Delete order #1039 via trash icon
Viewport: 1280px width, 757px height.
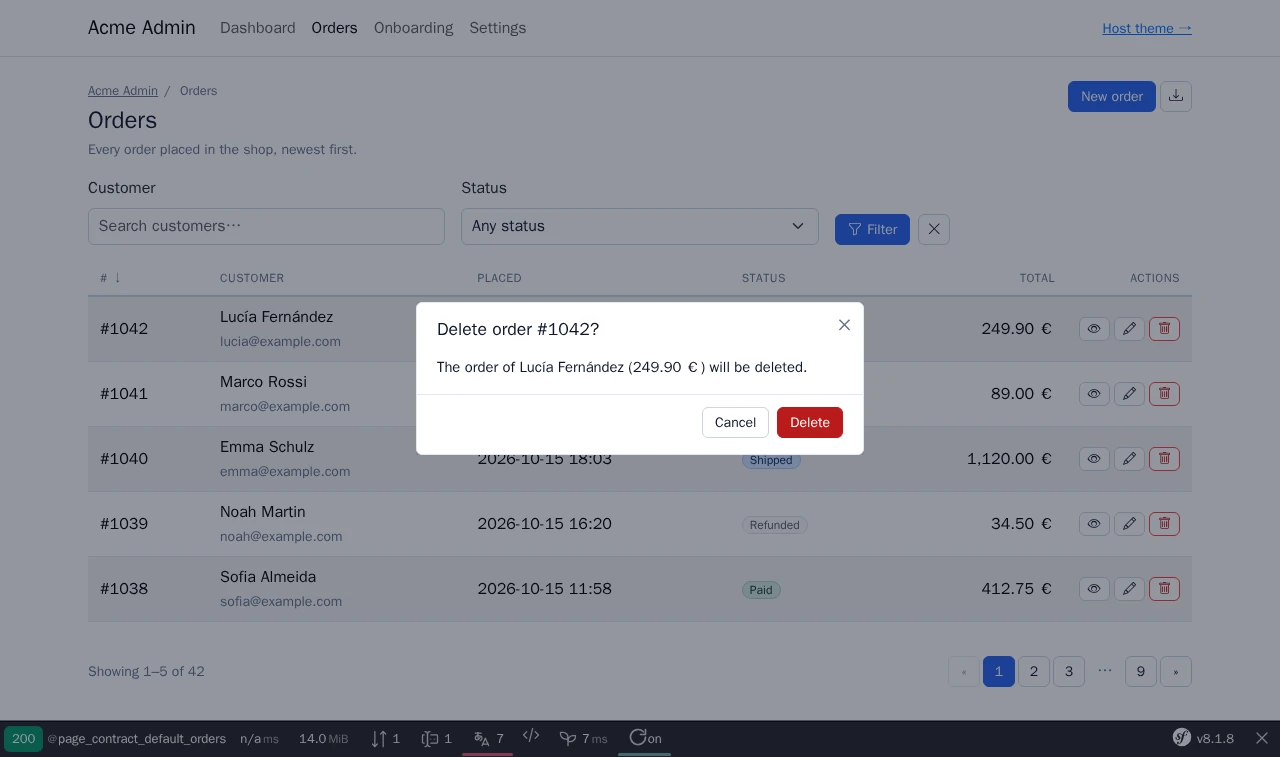click(1164, 524)
